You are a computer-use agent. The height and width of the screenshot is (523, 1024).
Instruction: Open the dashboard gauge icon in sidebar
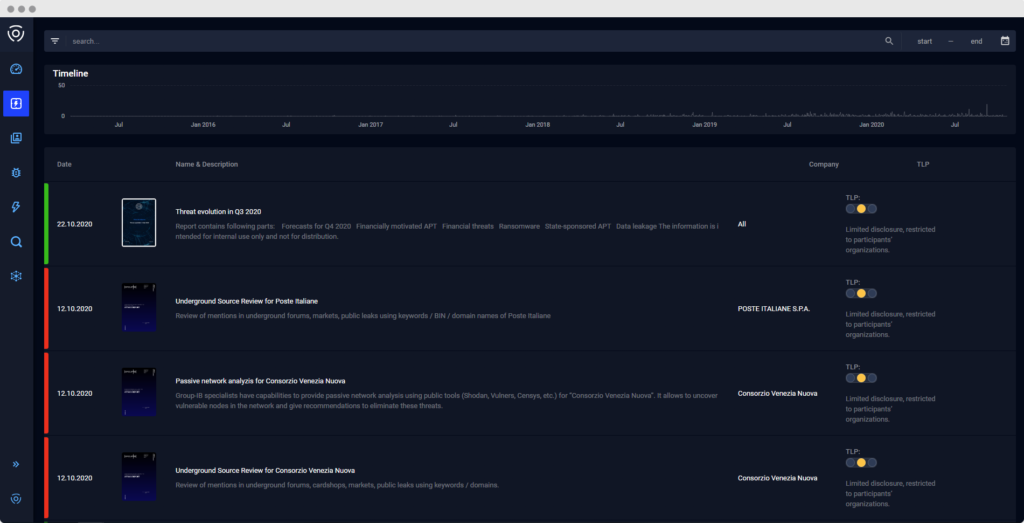(x=16, y=69)
